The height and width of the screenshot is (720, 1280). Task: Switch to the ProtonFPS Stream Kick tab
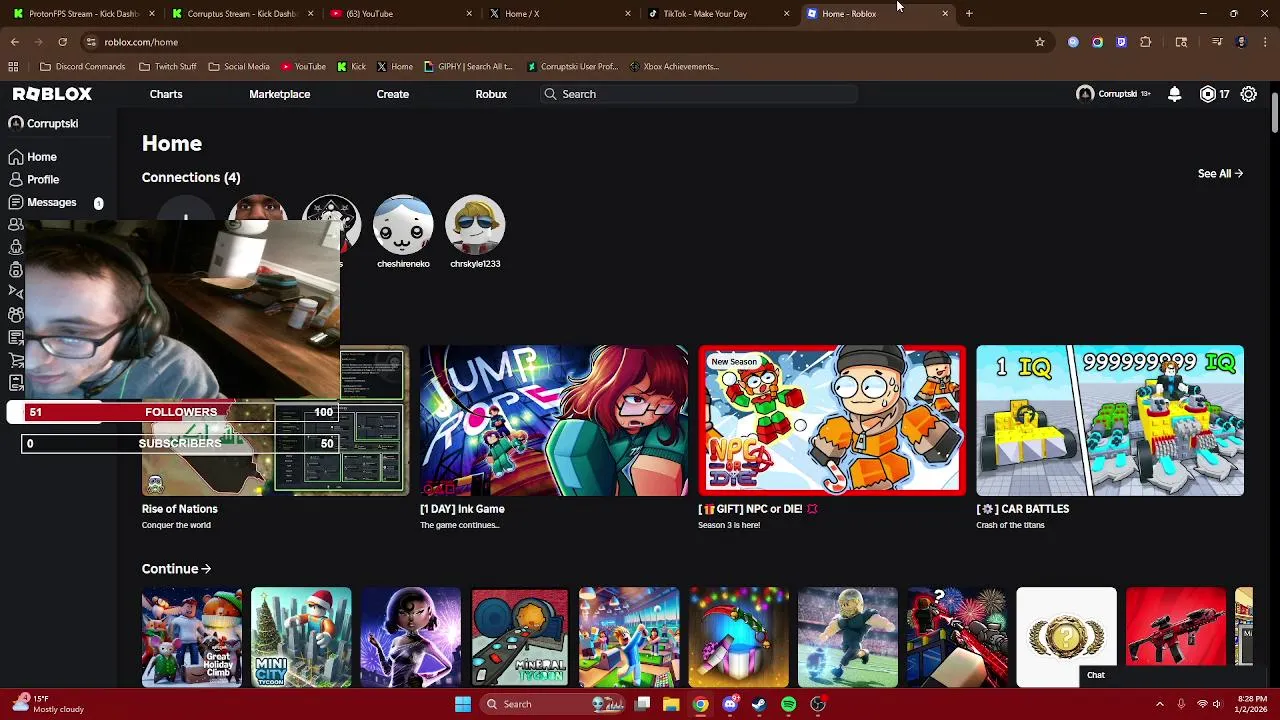(x=84, y=14)
